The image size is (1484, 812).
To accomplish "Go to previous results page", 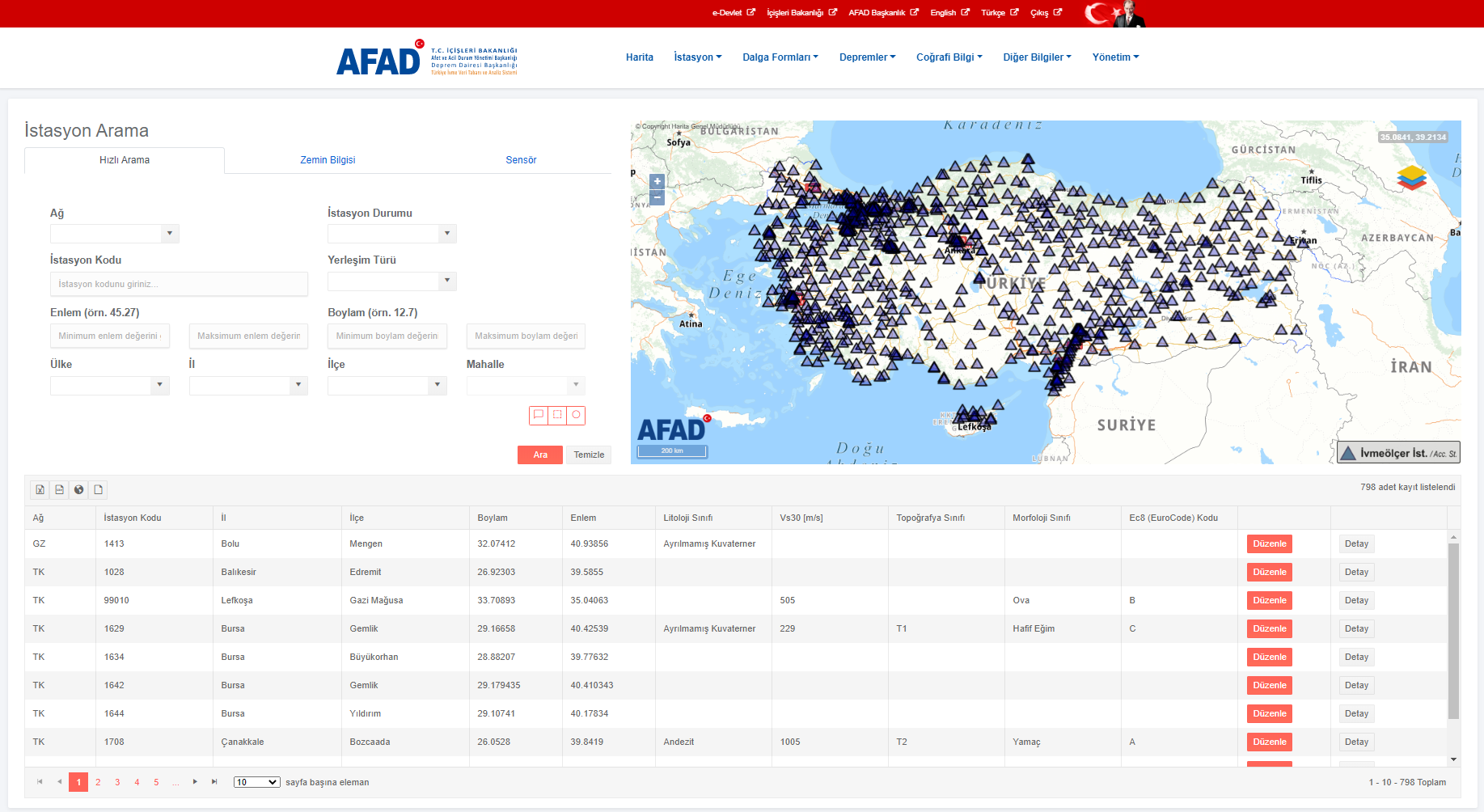I will [x=59, y=781].
